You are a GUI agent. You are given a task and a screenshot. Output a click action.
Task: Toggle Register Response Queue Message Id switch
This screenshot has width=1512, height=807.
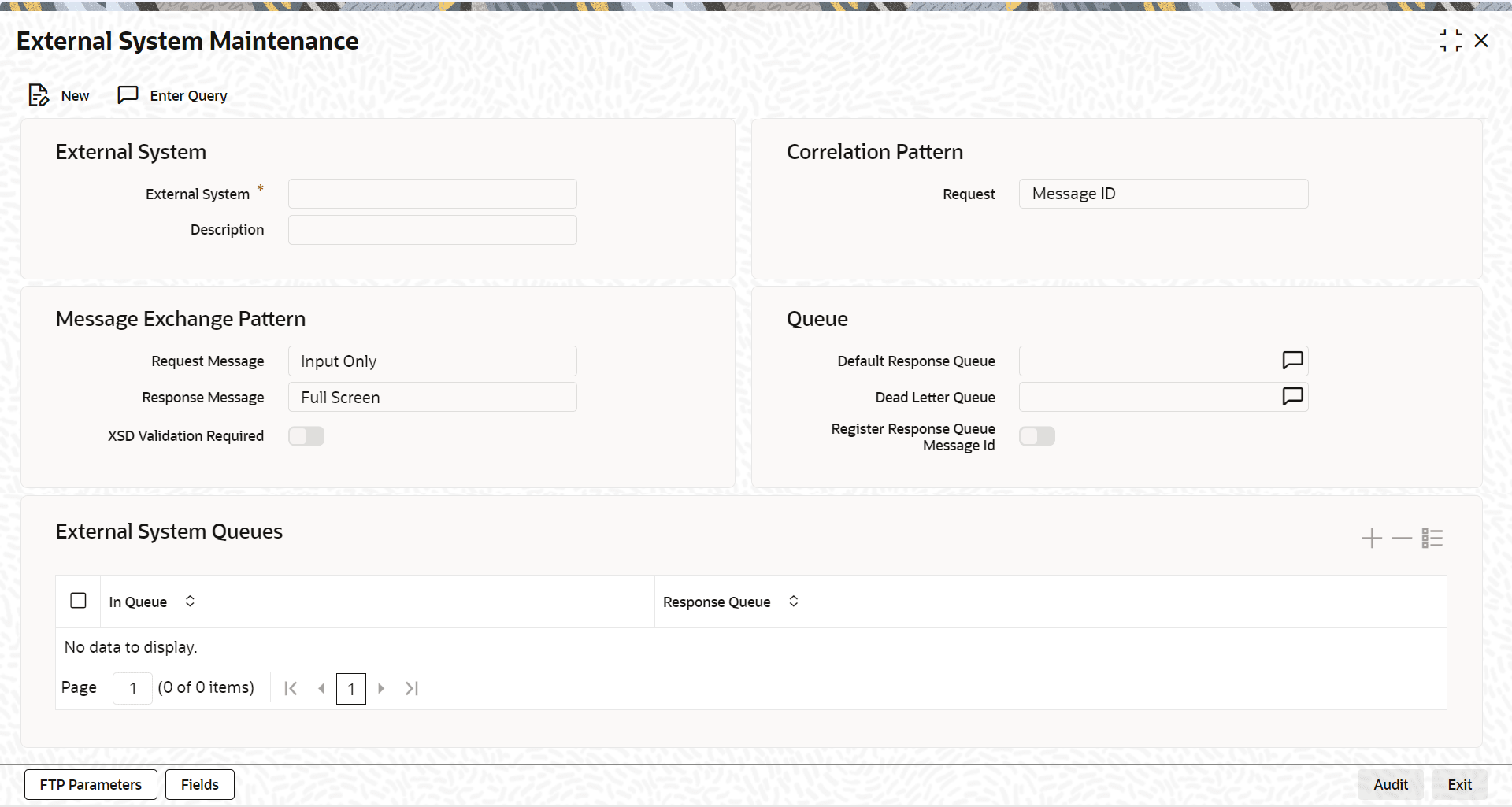click(x=1037, y=436)
